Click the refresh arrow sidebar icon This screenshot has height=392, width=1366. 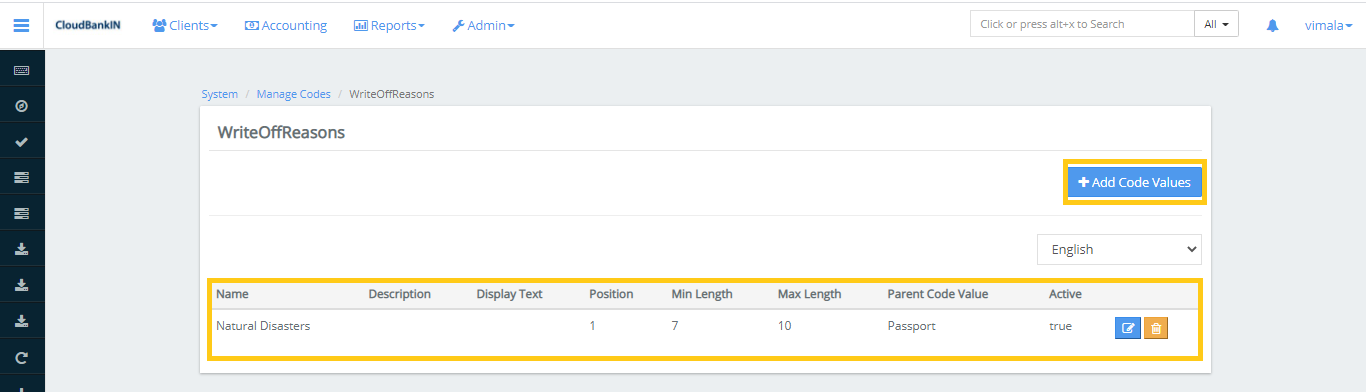pos(21,357)
